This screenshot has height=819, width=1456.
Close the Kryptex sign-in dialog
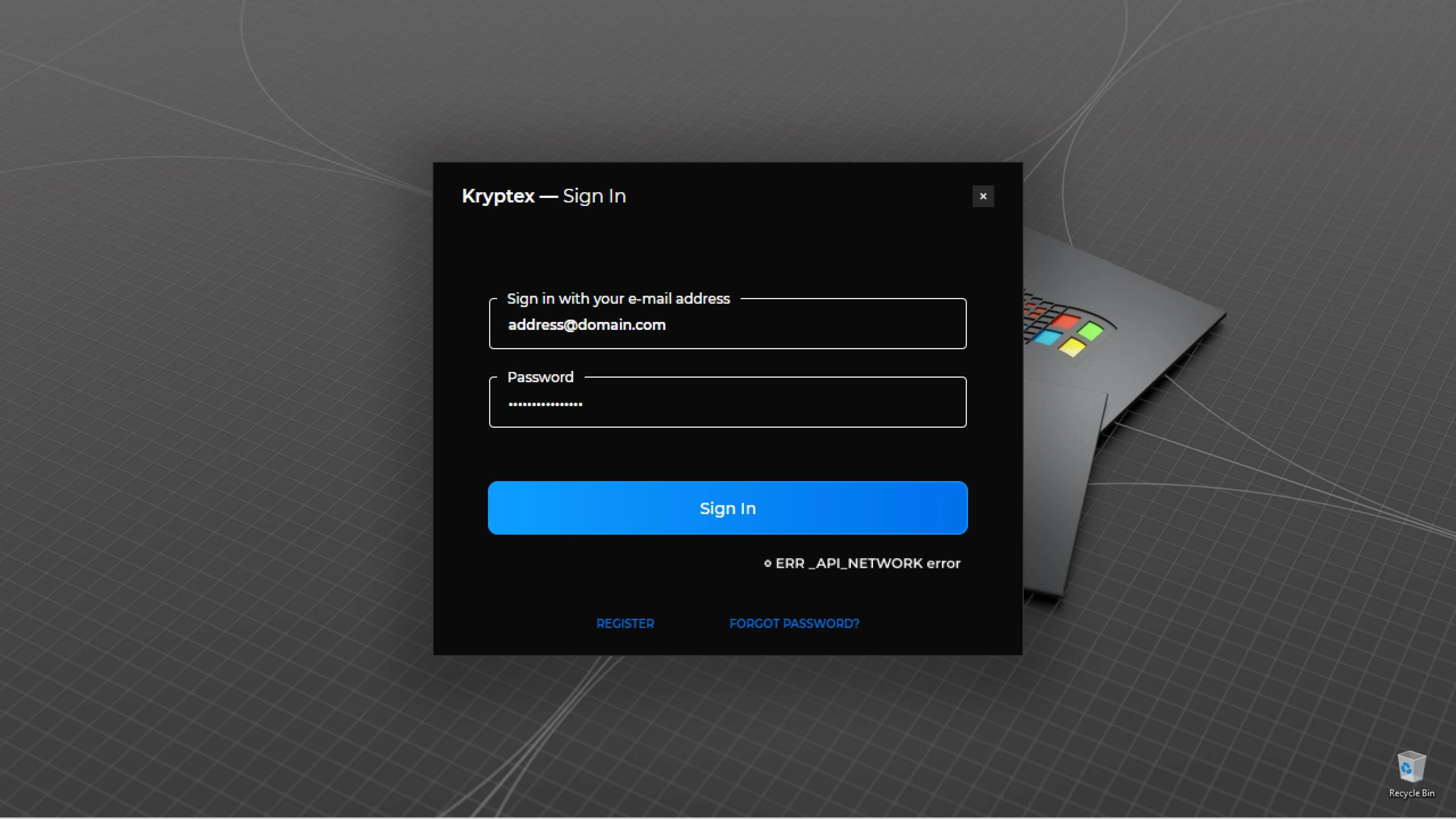[x=983, y=196]
